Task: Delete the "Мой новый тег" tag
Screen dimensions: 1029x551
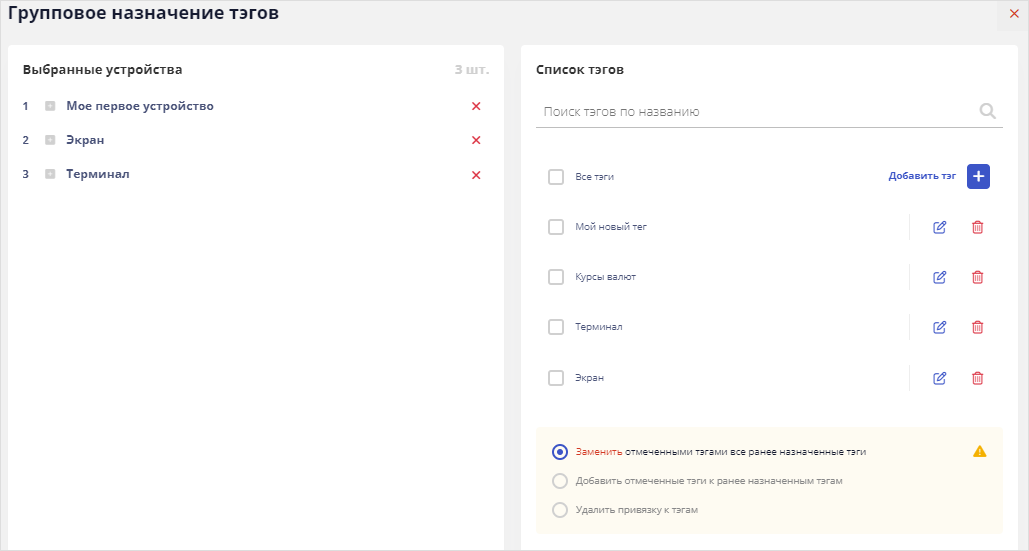Action: 978,227
